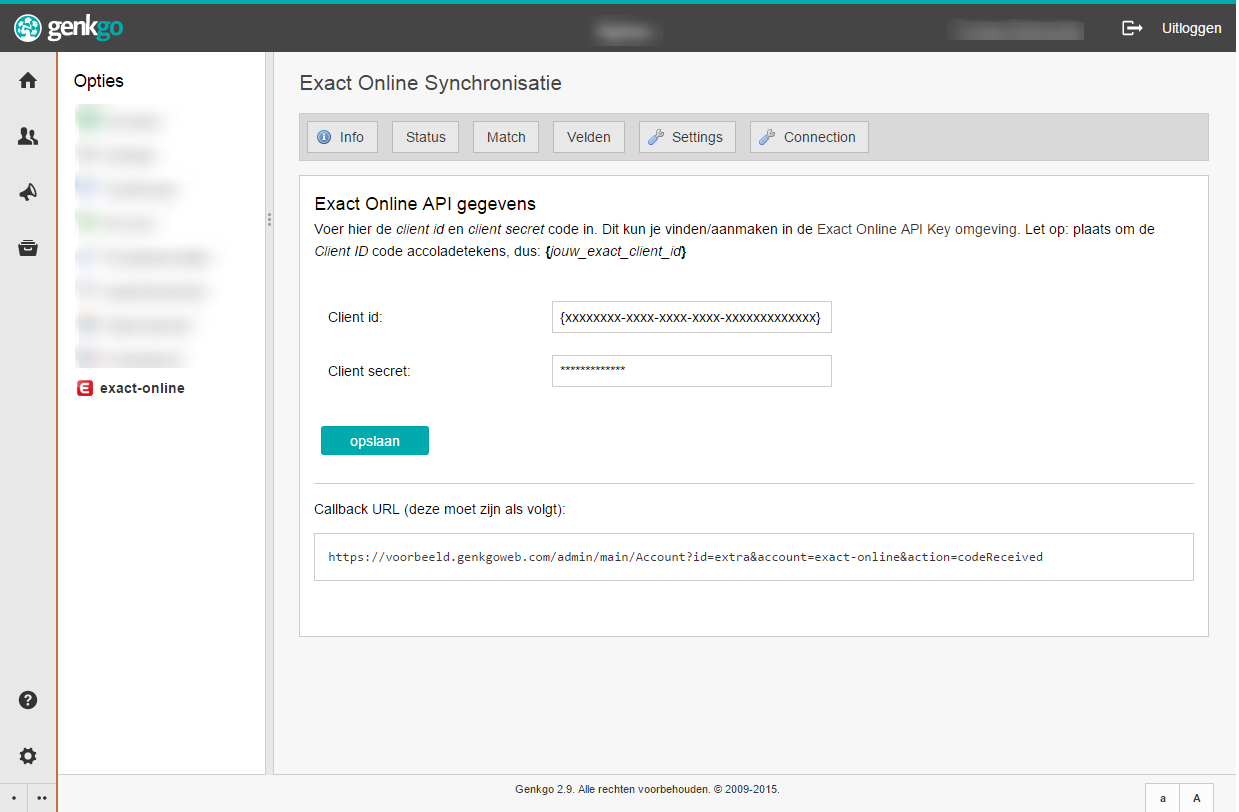
Task: Focus the Client secret input field
Action: 692,371
